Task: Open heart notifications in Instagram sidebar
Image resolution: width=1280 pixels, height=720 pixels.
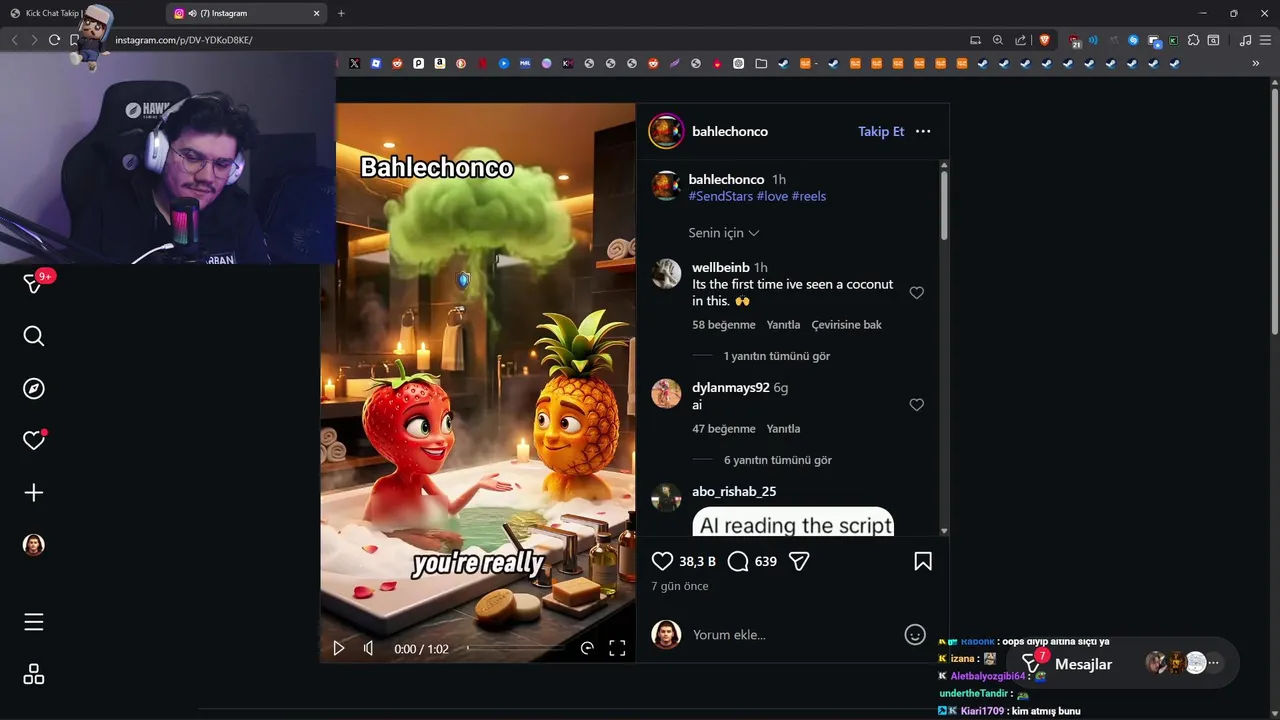Action: pos(34,440)
